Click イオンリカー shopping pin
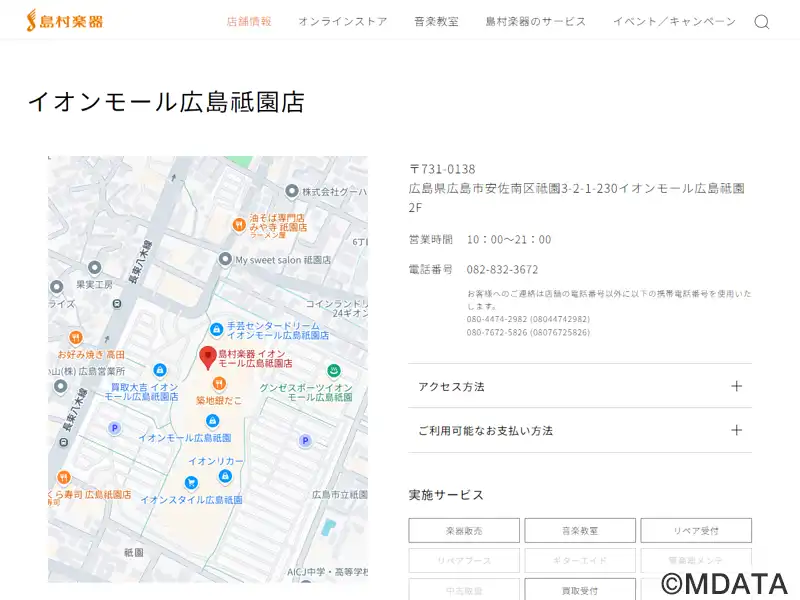800x600 pixels. click(225, 477)
